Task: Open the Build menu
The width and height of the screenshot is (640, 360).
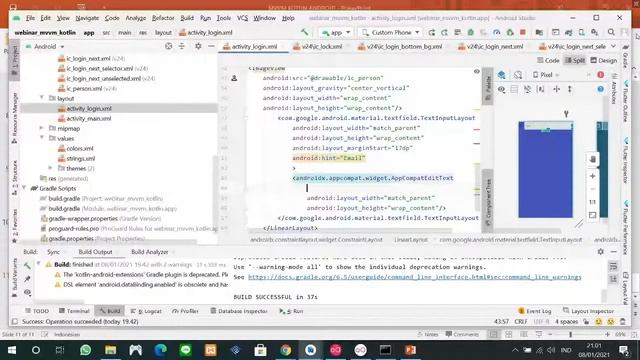Action: [187, 18]
